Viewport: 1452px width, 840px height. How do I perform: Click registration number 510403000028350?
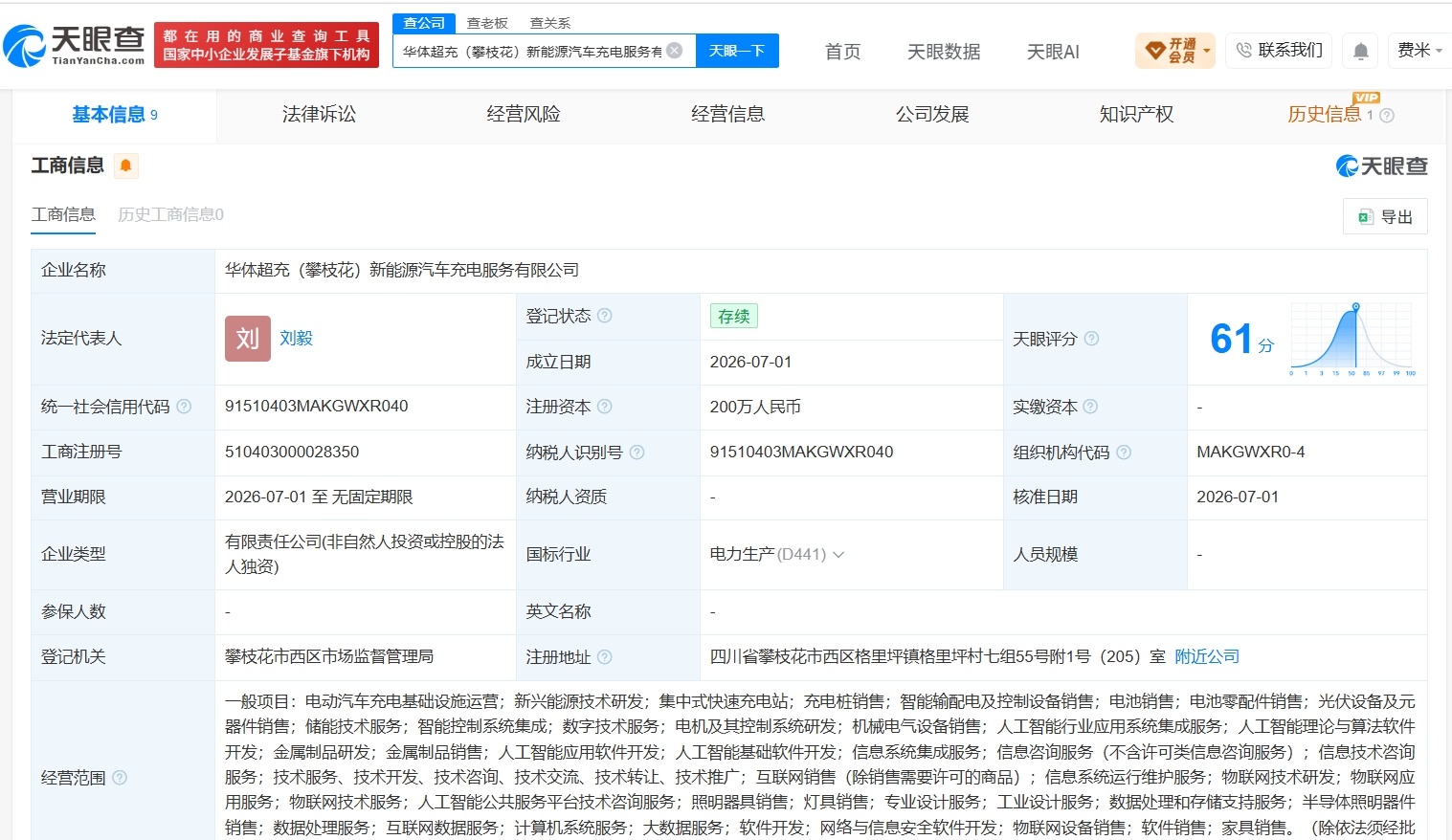[x=292, y=452]
